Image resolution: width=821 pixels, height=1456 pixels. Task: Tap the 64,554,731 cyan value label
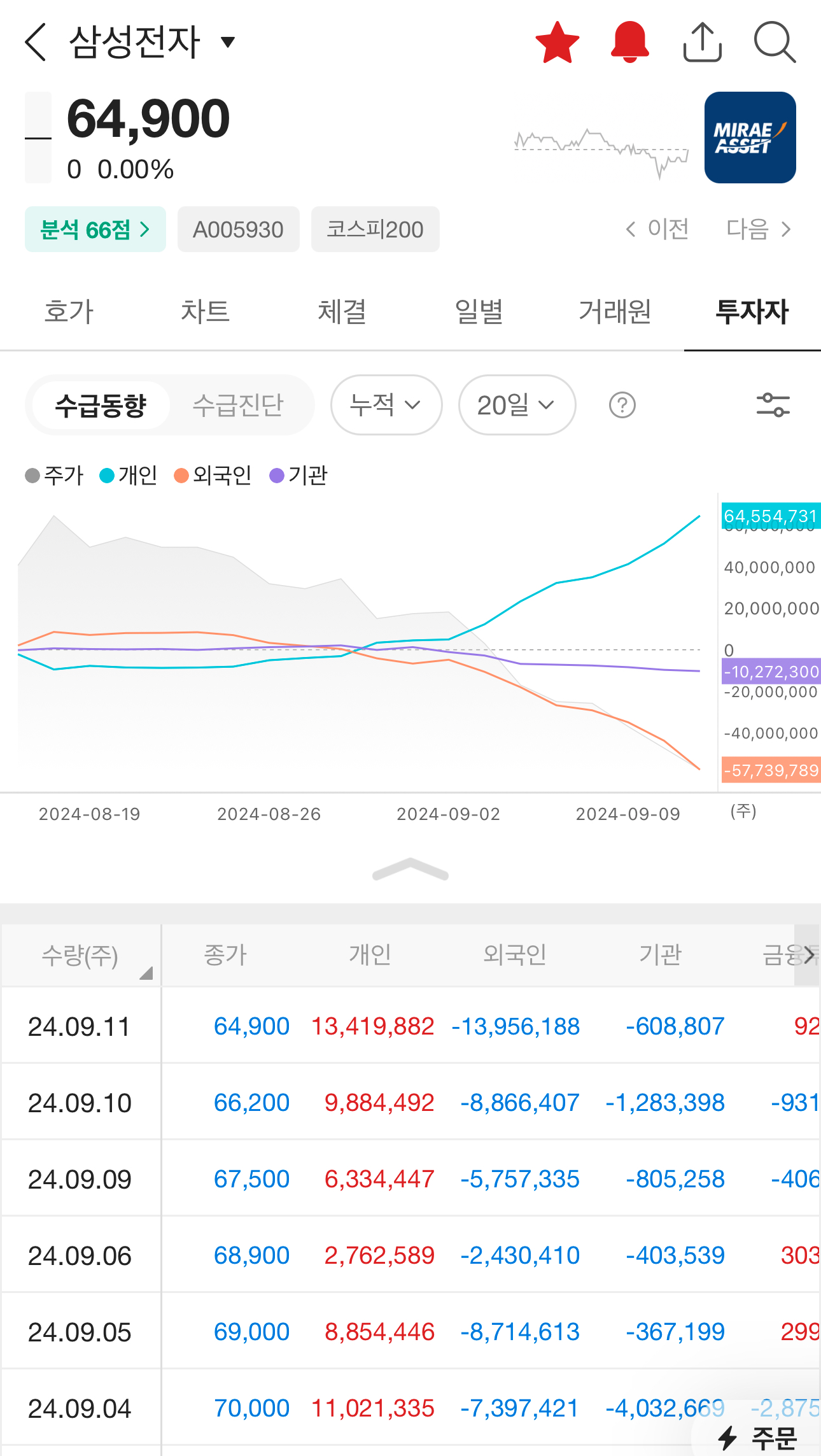pos(771,516)
